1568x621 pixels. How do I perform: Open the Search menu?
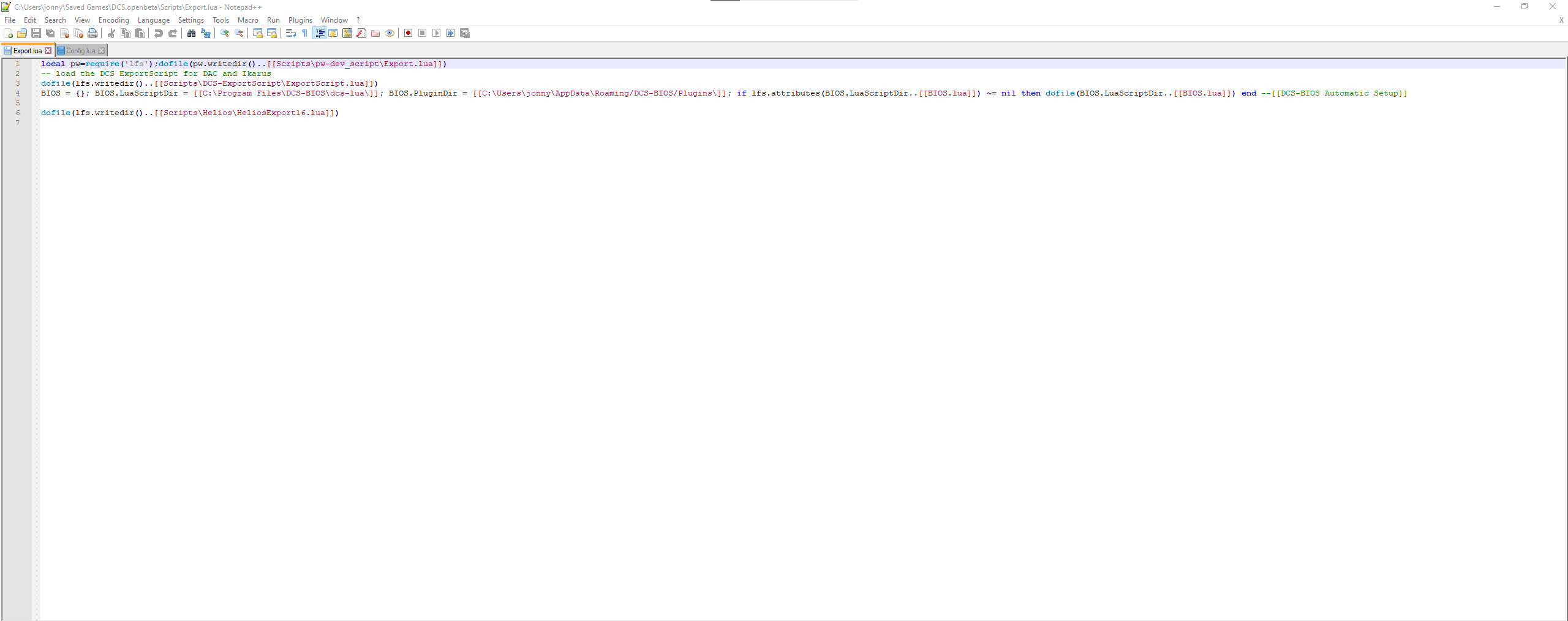[x=55, y=20]
